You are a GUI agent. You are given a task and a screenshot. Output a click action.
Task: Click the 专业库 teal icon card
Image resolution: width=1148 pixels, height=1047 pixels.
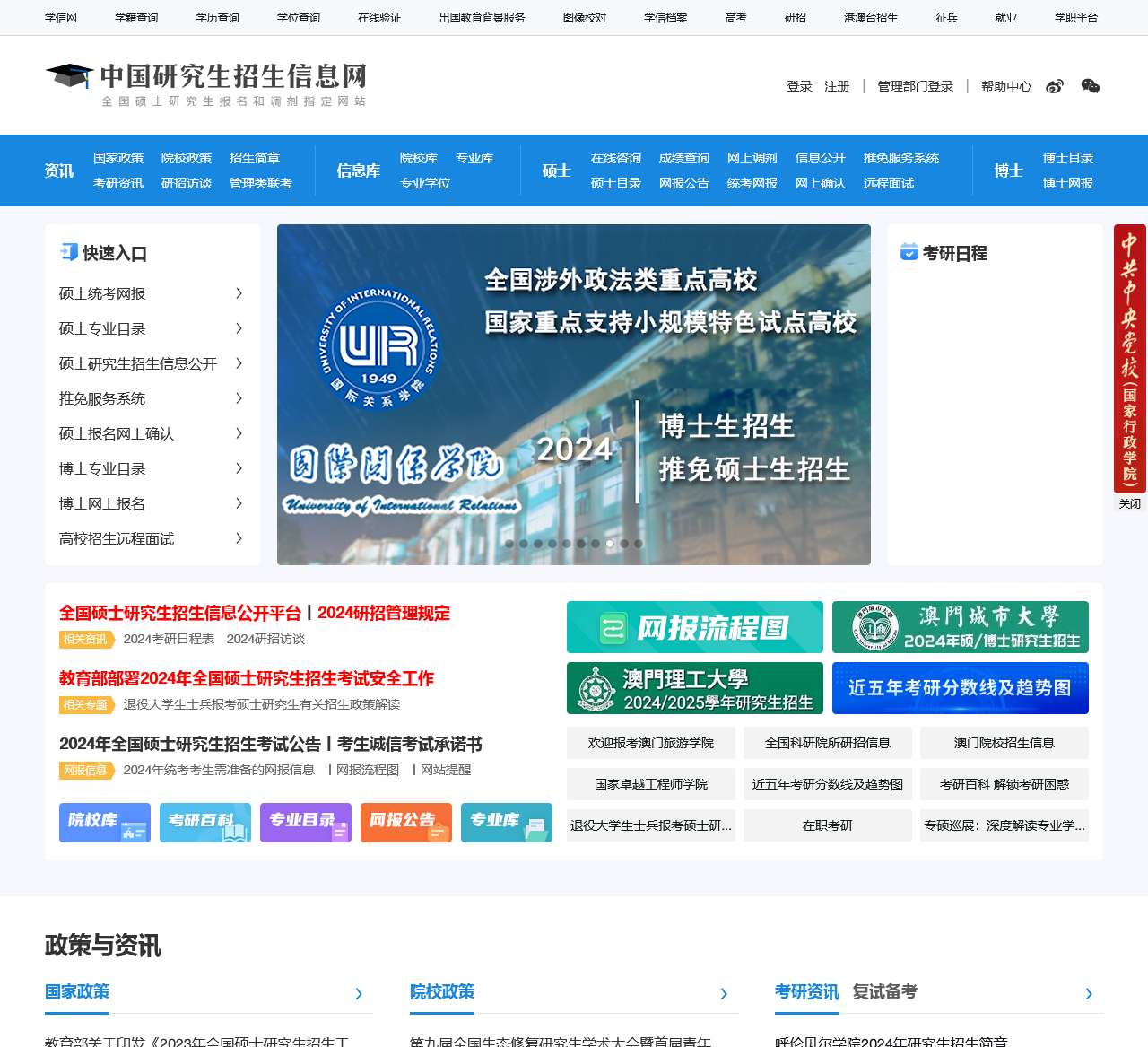(506, 822)
